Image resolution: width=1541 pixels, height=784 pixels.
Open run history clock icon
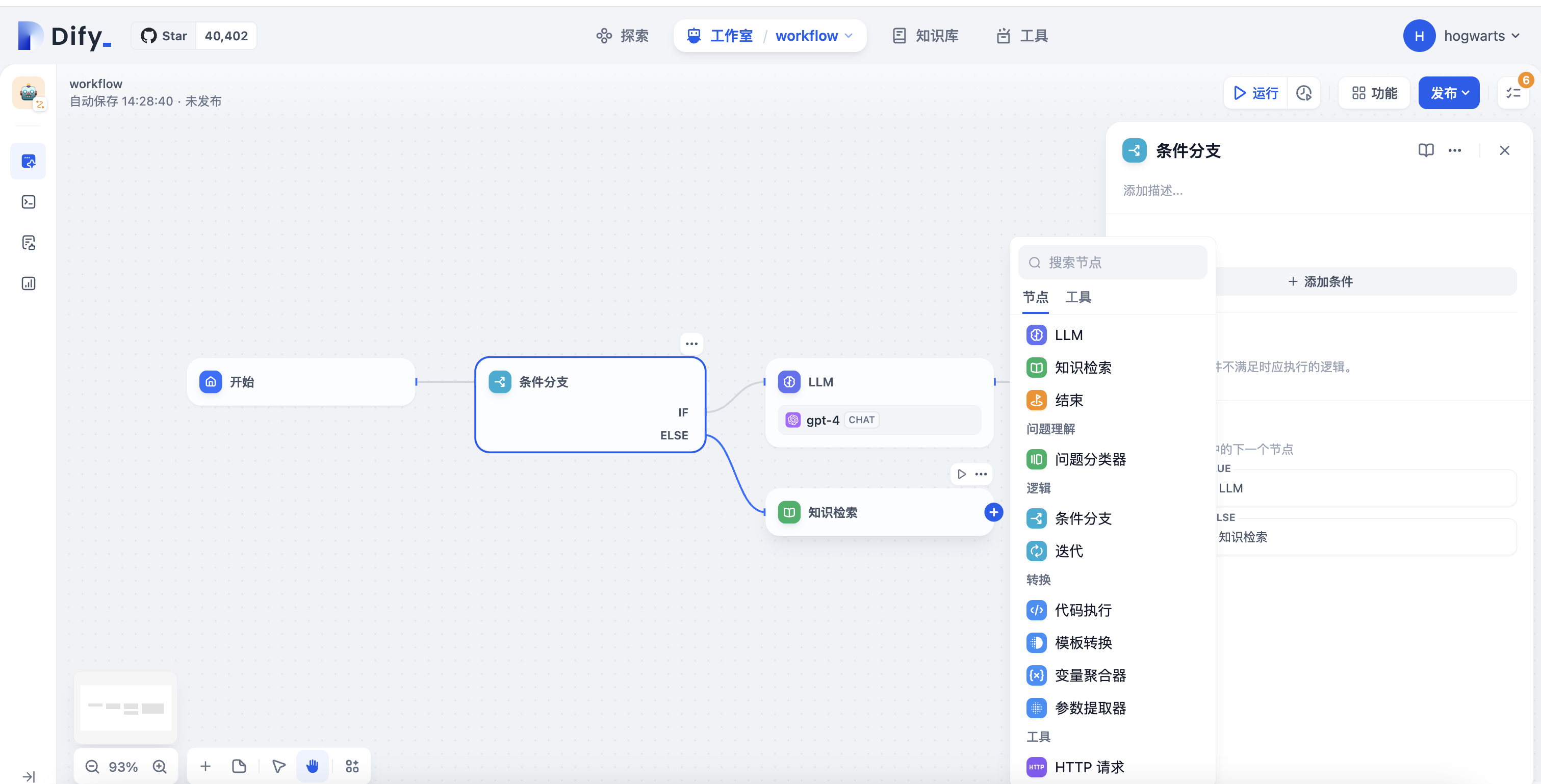pyautogui.click(x=1303, y=93)
